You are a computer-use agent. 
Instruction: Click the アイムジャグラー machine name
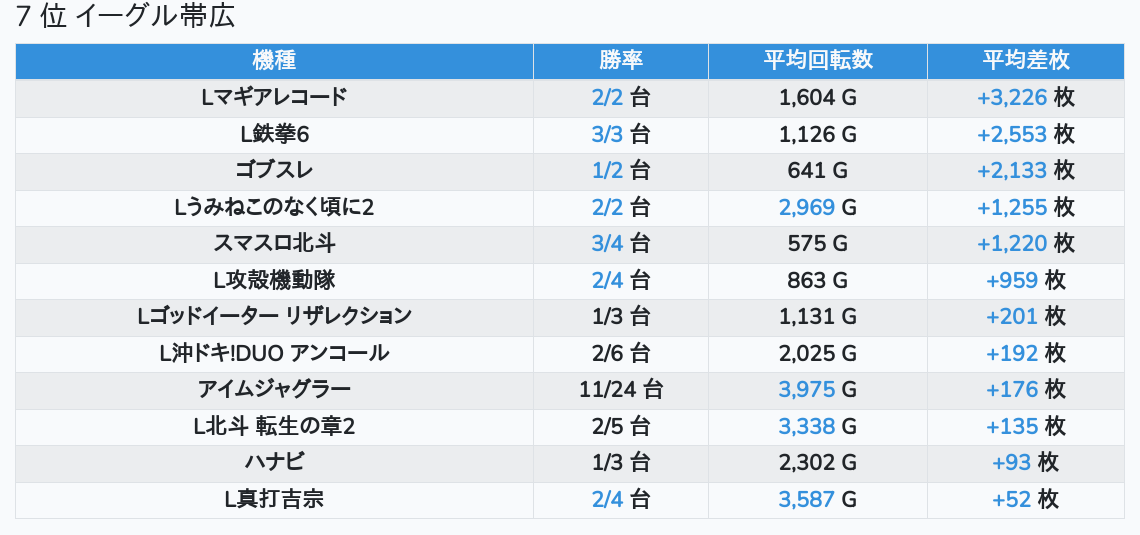(x=274, y=389)
